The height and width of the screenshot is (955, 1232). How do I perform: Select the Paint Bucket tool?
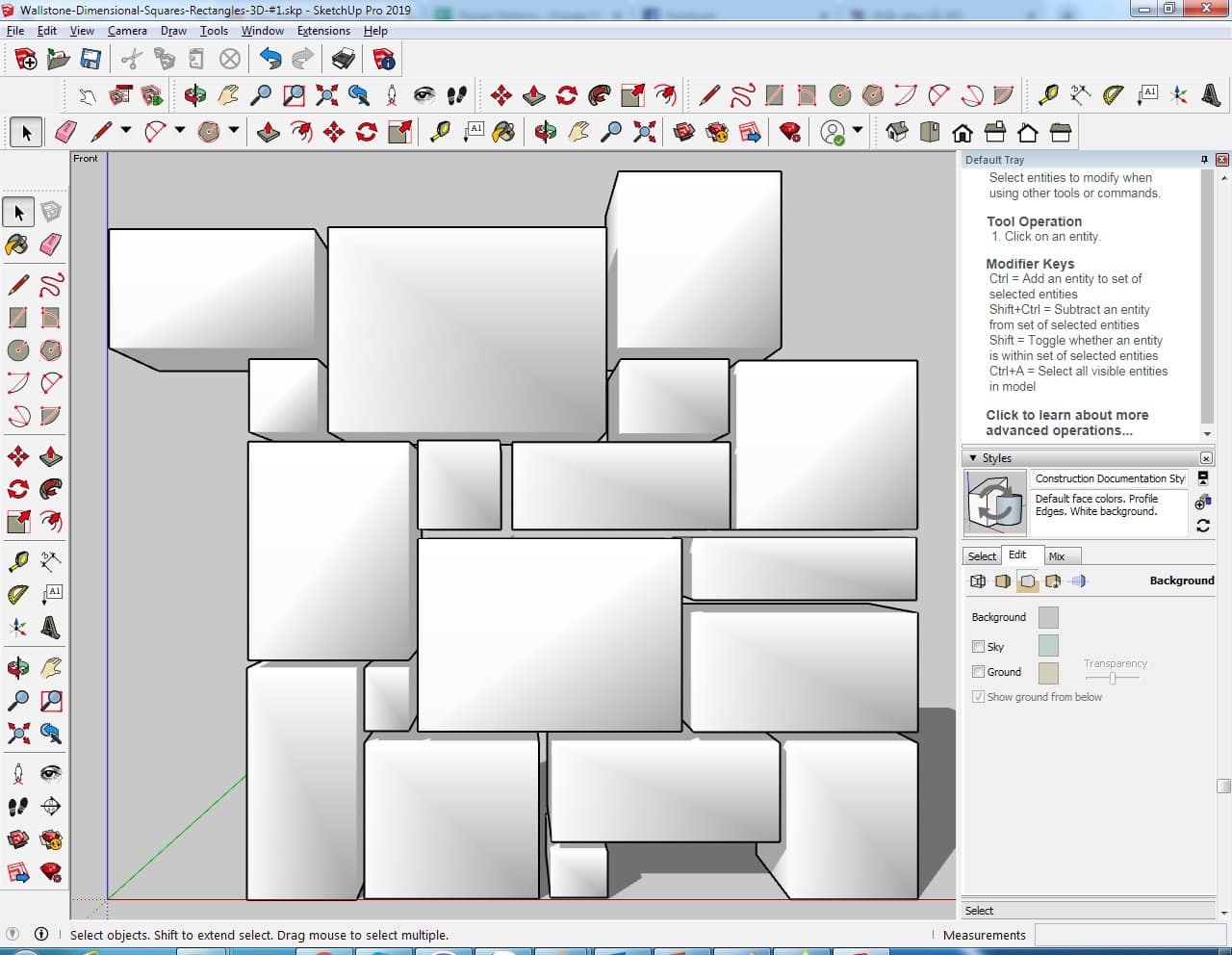click(x=17, y=245)
